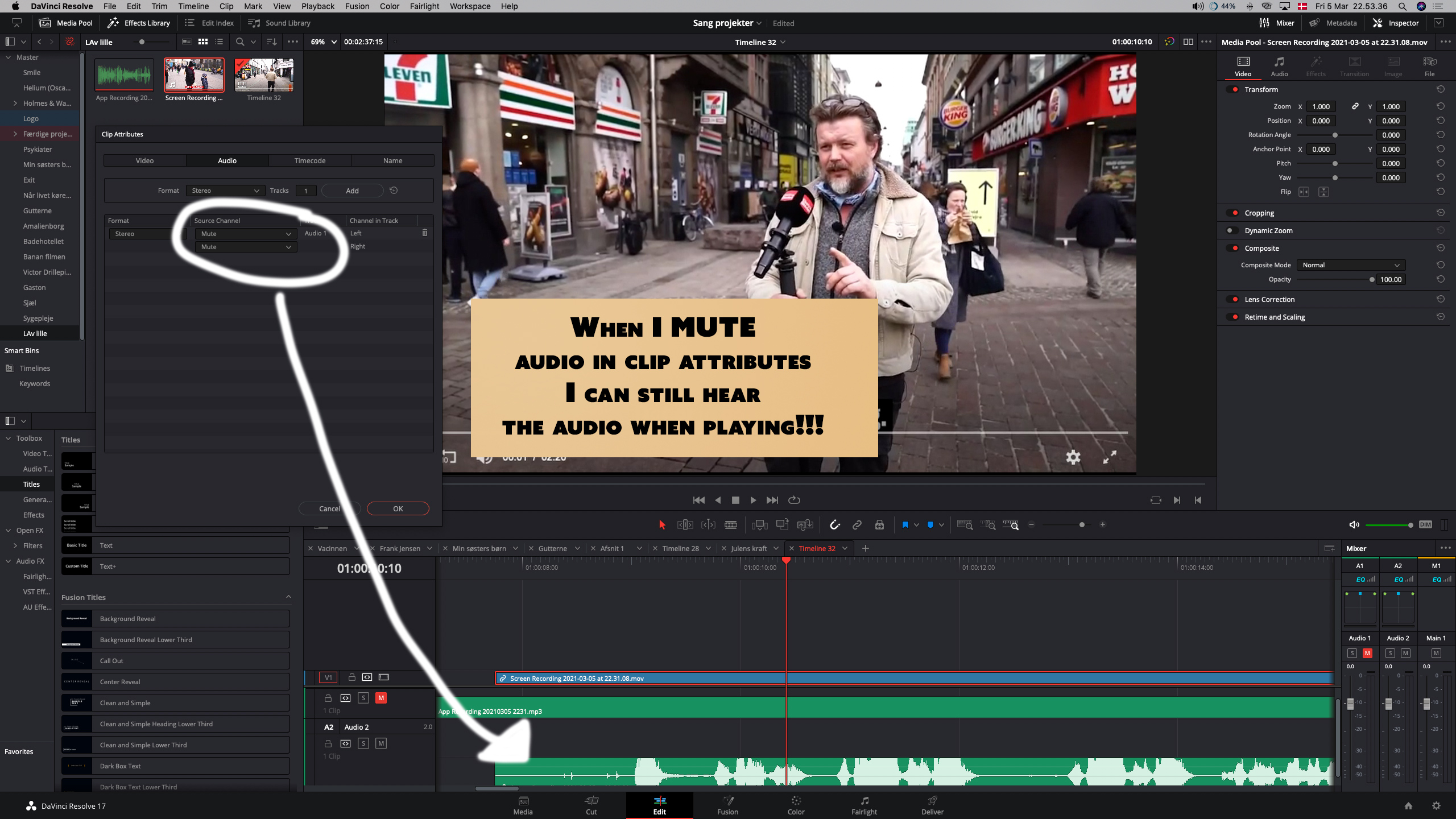Solo the A1 track in timeline
Screen dimensions: 1456x819
[363, 698]
